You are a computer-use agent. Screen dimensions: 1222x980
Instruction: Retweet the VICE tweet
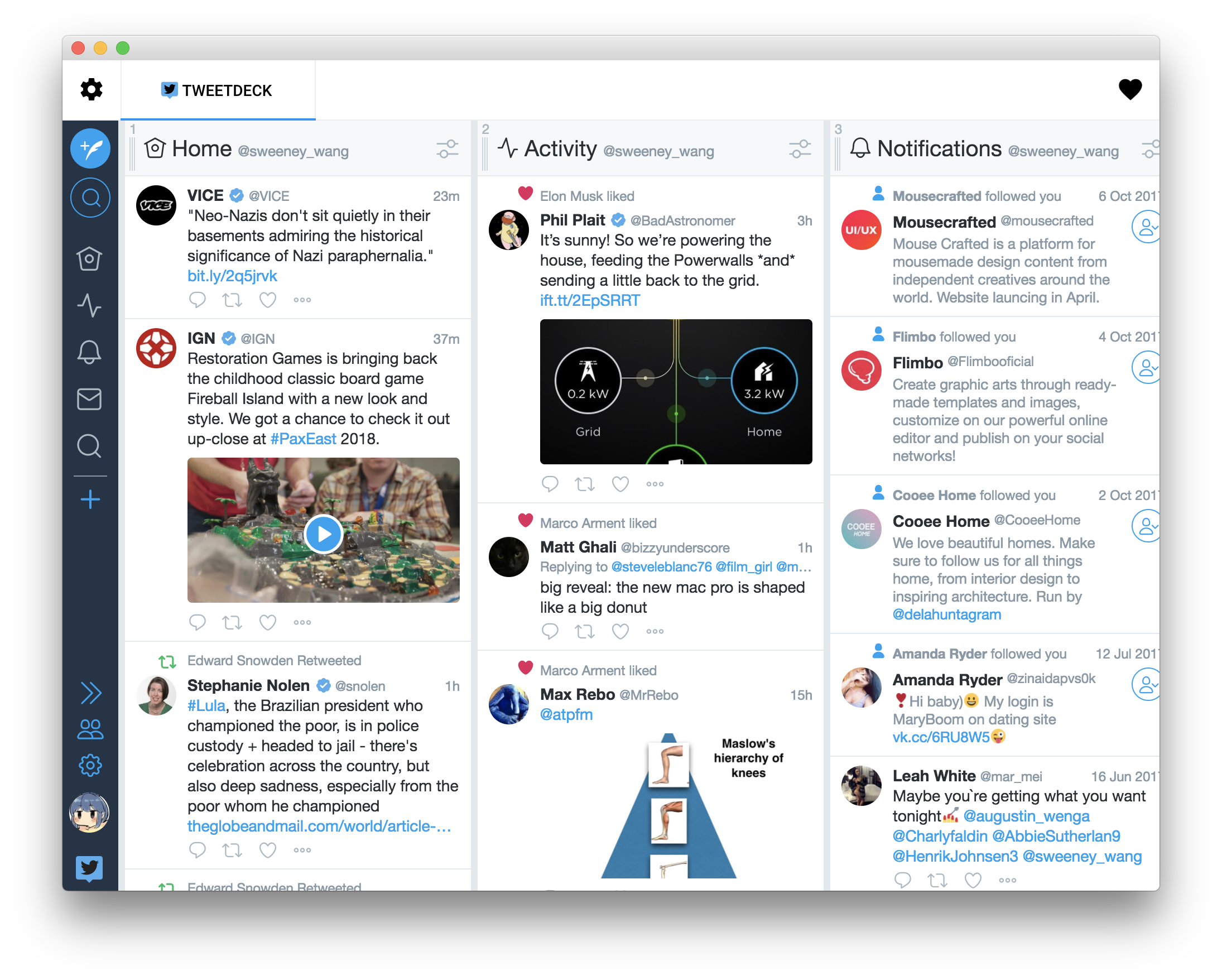(x=232, y=299)
